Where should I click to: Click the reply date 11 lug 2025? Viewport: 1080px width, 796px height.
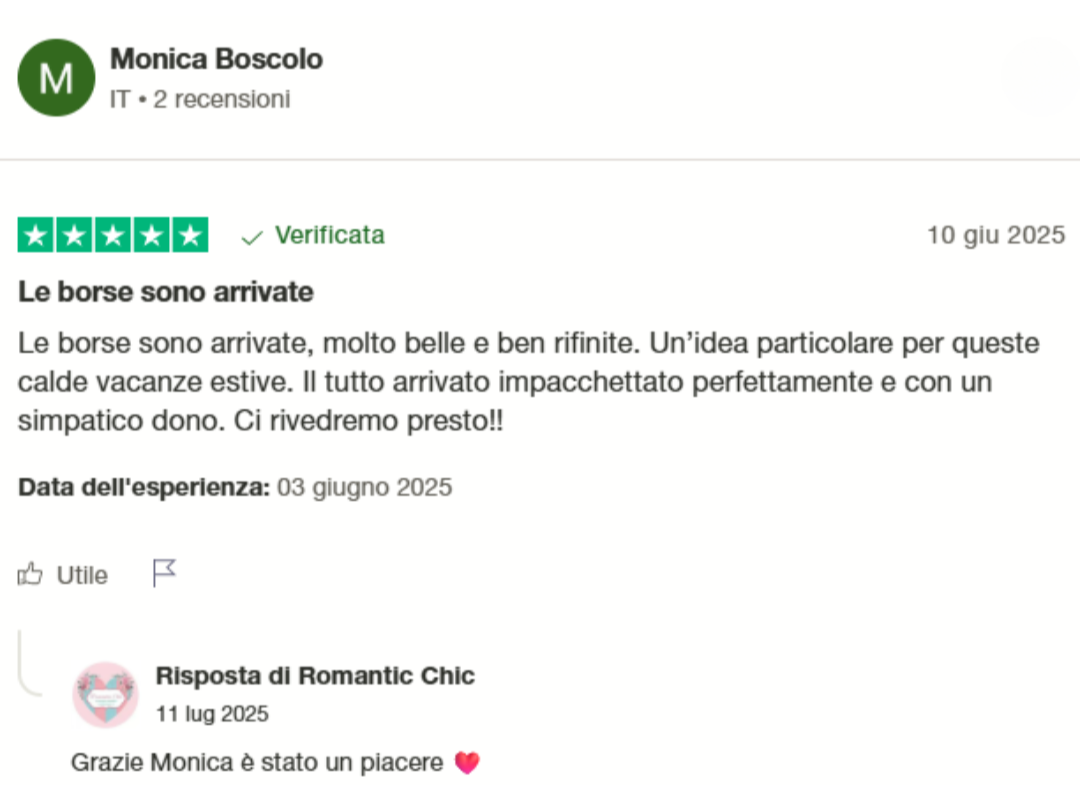tap(212, 714)
